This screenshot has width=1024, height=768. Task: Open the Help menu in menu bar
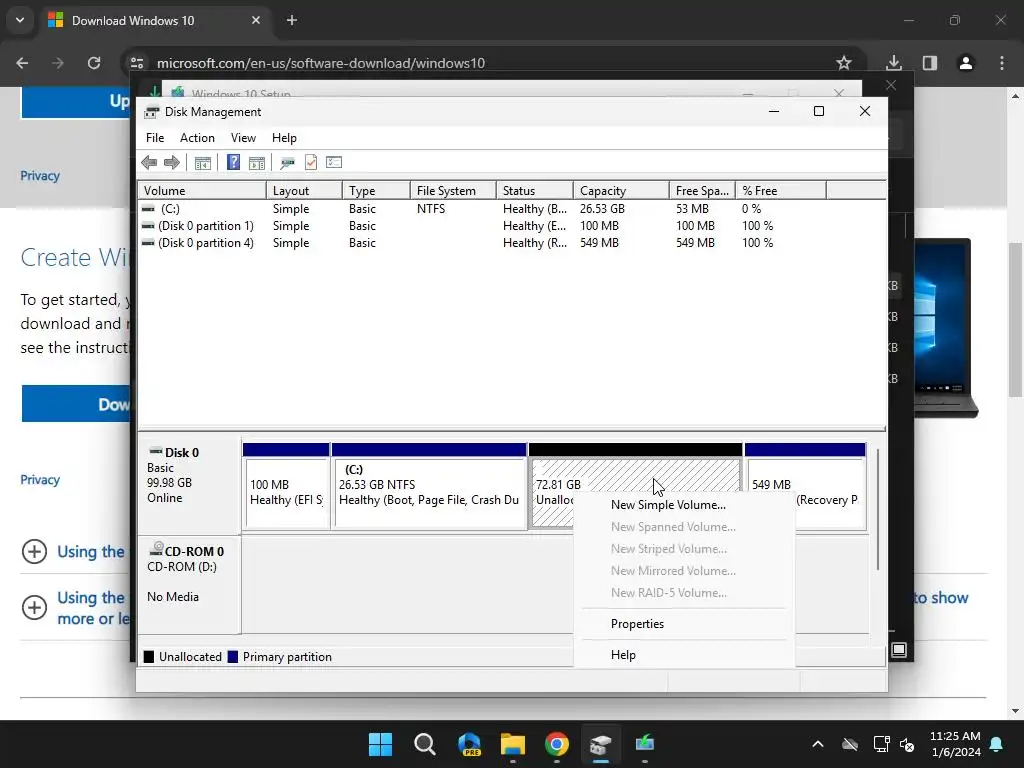(284, 138)
